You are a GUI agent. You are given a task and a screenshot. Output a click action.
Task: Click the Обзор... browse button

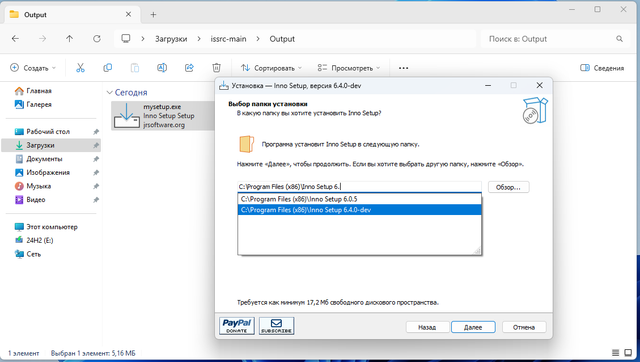point(509,187)
